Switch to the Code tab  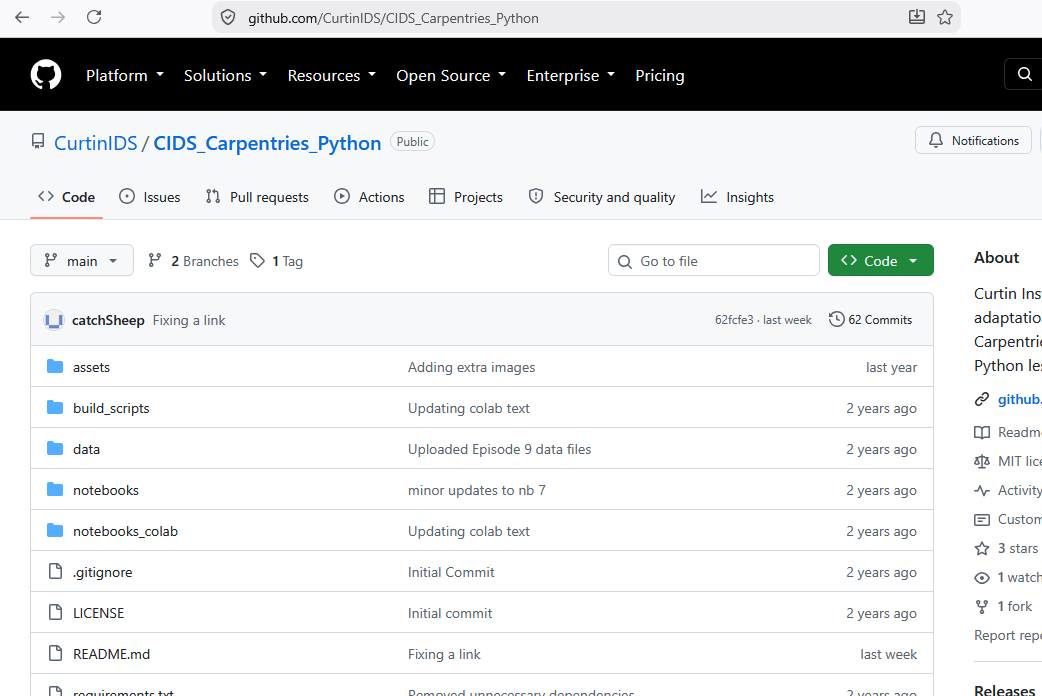(x=66, y=197)
